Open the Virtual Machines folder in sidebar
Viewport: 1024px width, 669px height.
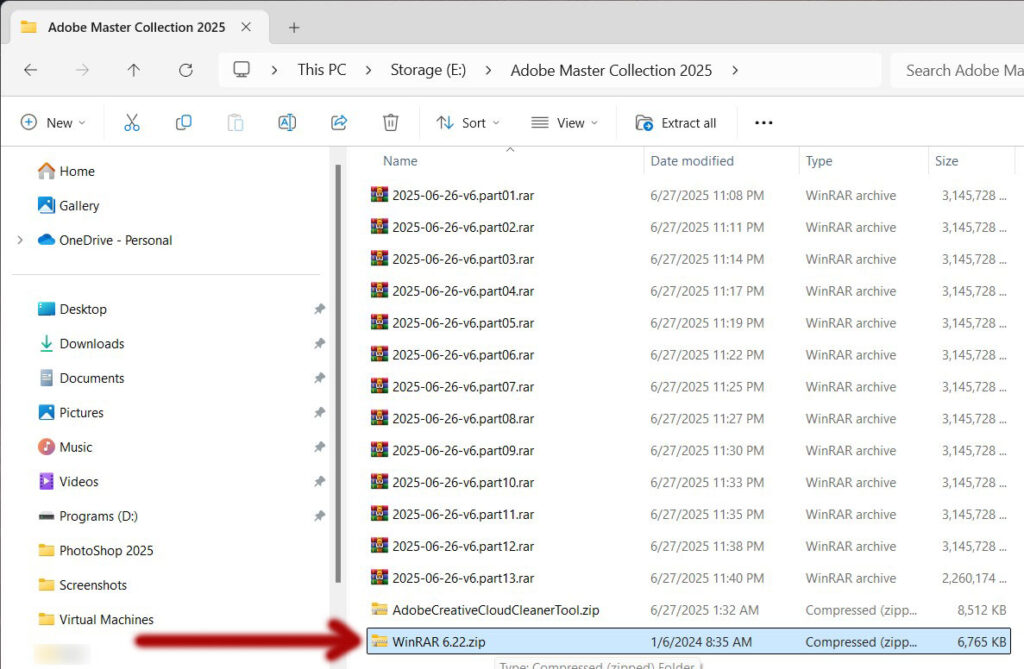pos(96,619)
